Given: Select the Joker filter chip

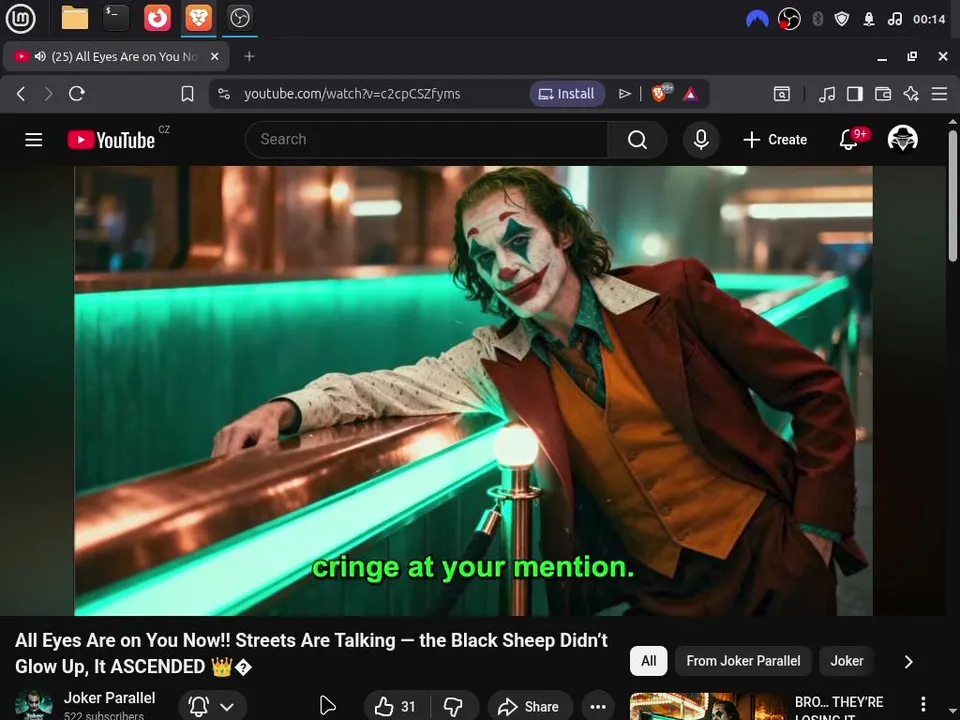Looking at the screenshot, I should (x=847, y=661).
